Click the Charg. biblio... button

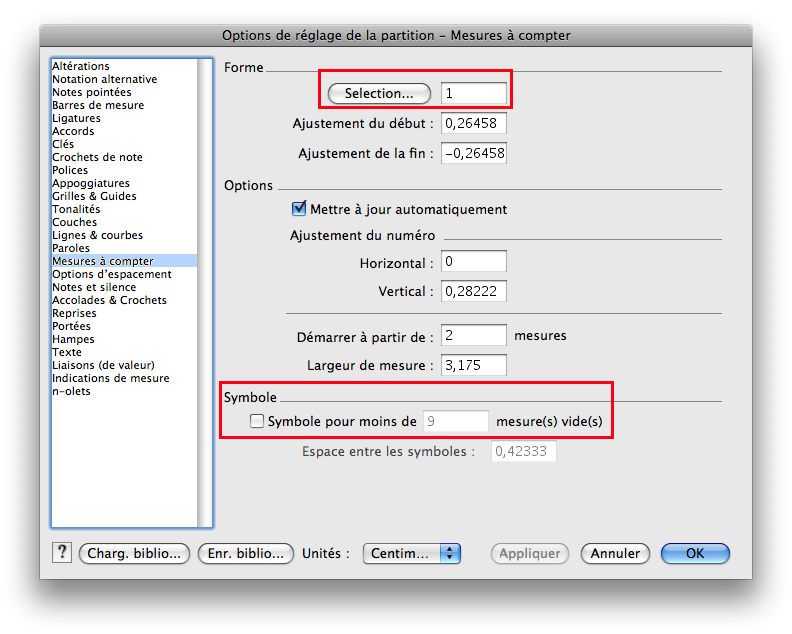[x=134, y=553]
